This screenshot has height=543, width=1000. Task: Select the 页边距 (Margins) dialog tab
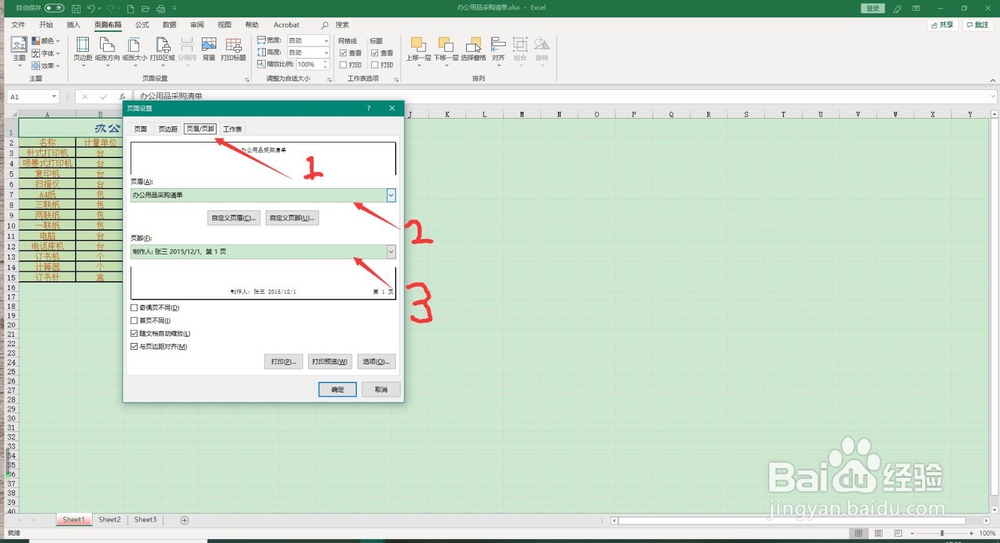(x=168, y=129)
